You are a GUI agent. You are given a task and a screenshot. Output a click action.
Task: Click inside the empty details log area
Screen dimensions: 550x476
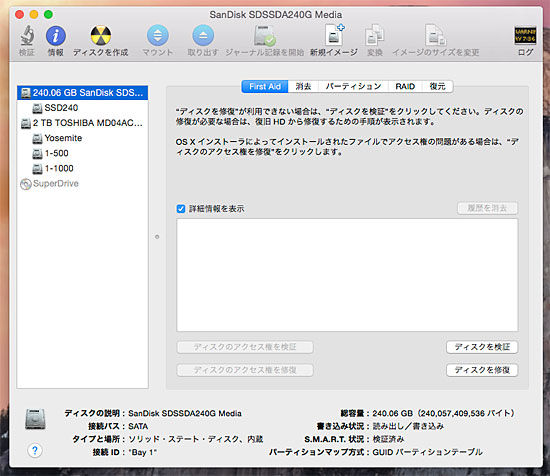tap(347, 275)
